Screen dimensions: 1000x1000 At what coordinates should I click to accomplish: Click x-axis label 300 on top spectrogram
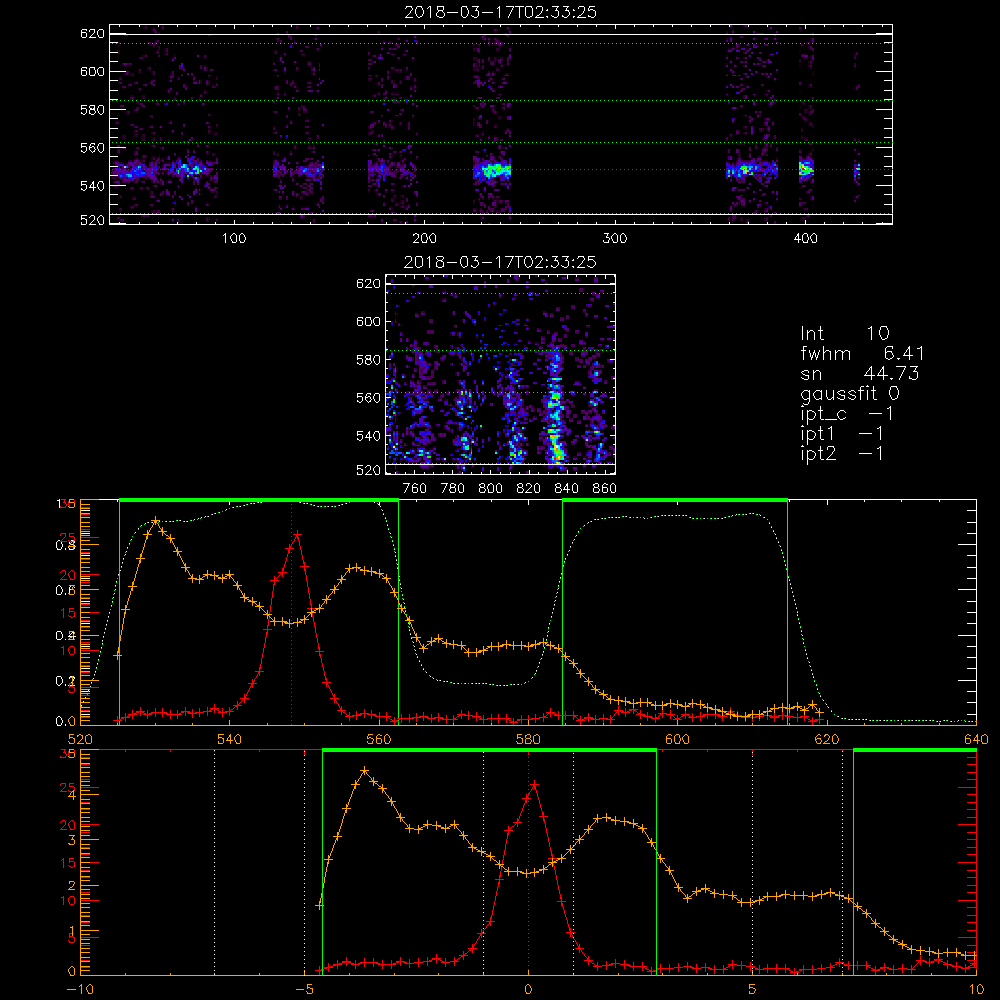click(x=615, y=239)
